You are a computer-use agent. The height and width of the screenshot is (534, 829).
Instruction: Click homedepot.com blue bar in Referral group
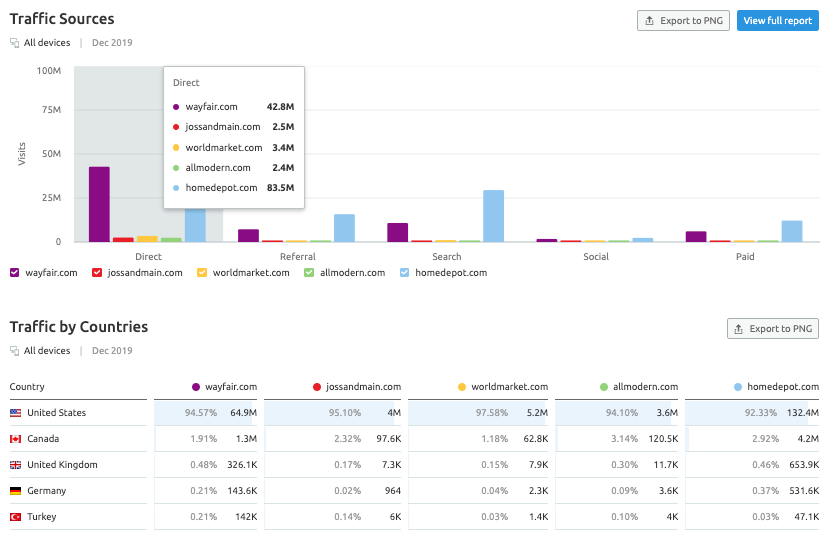(344, 228)
